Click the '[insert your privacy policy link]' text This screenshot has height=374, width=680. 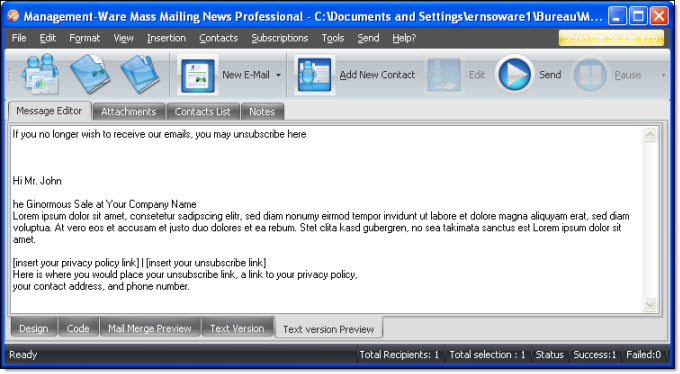[76, 263]
